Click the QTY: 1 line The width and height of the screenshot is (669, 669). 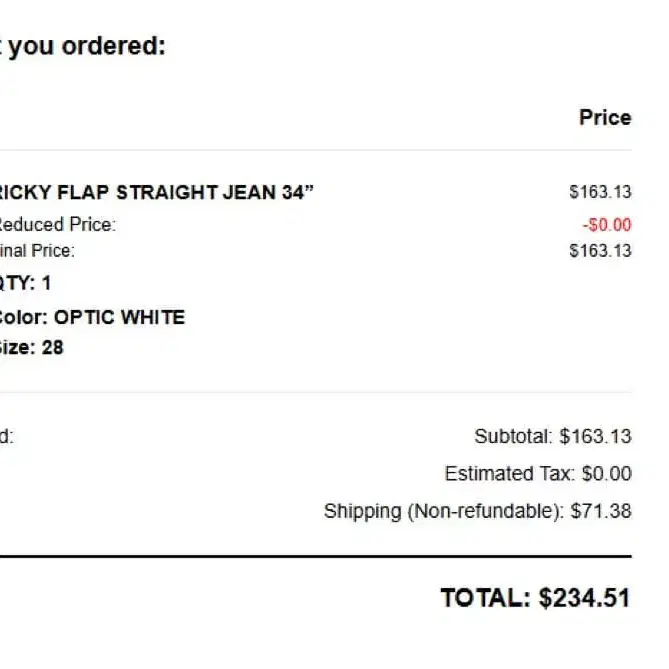25,283
